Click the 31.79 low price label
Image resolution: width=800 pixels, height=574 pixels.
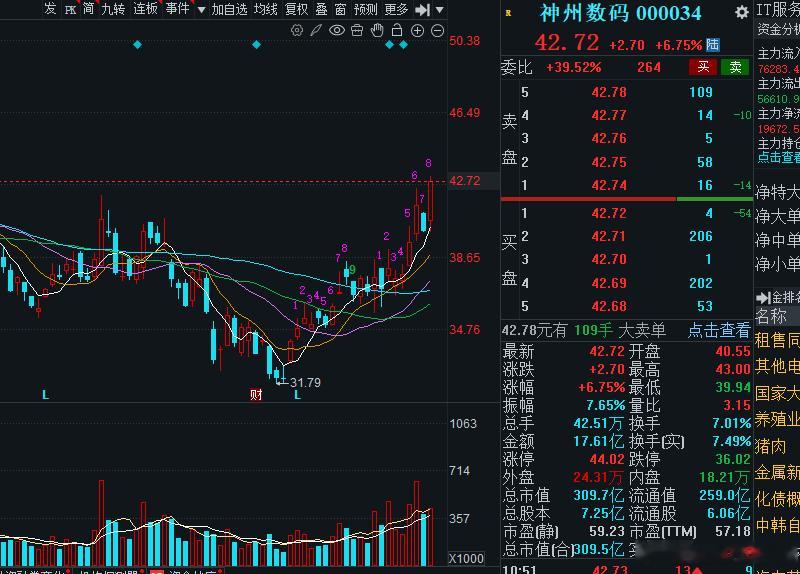305,382
